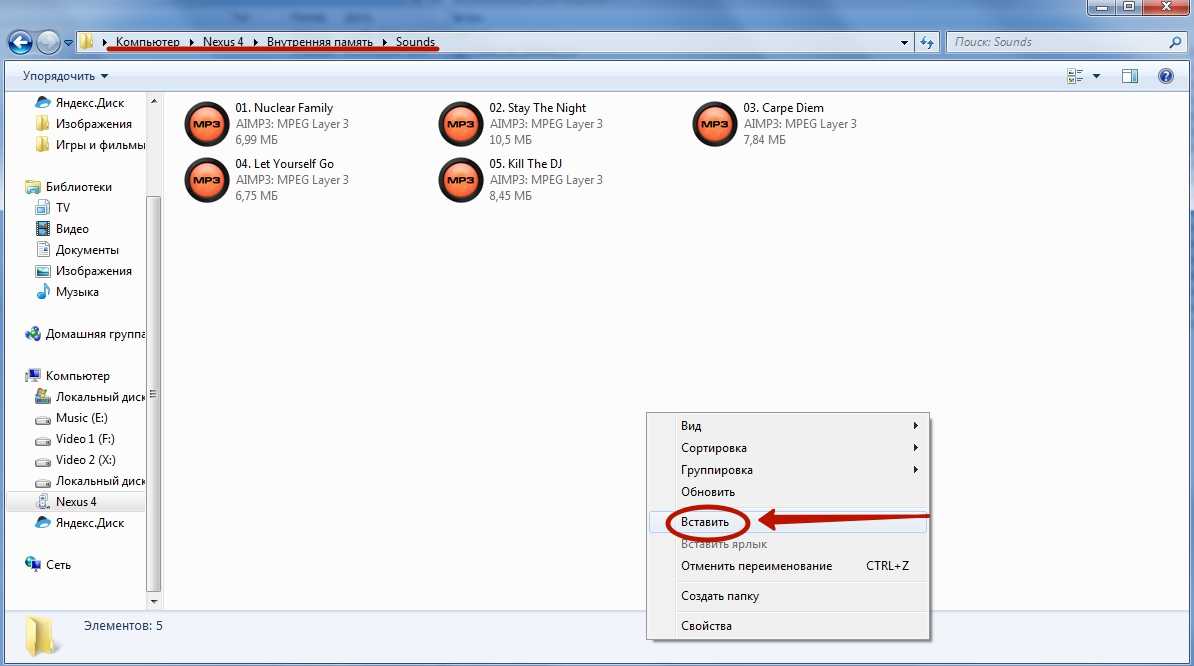
Task: Open the Упорядочить dropdown menu
Action: [x=65, y=76]
